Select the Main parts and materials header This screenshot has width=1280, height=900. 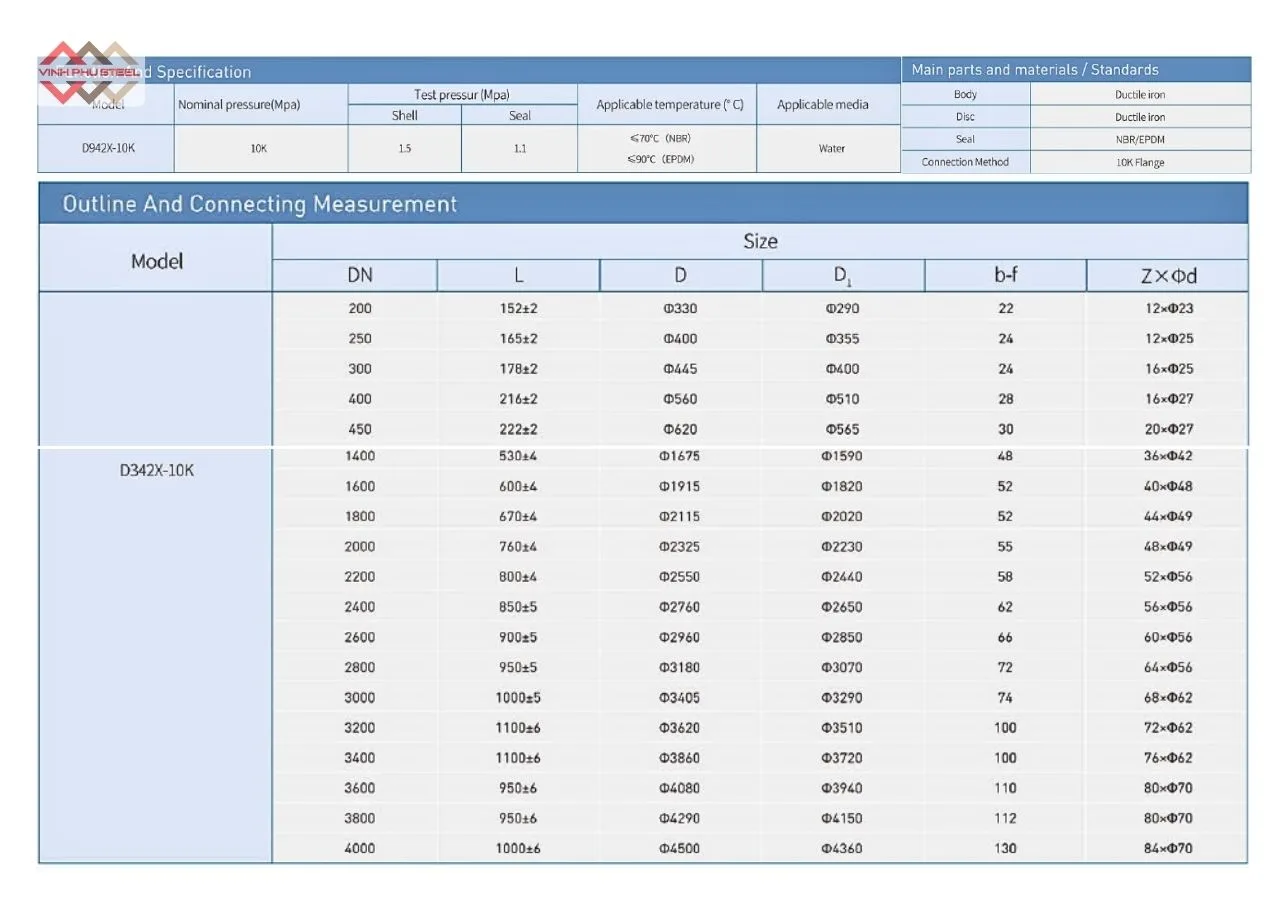click(1034, 70)
